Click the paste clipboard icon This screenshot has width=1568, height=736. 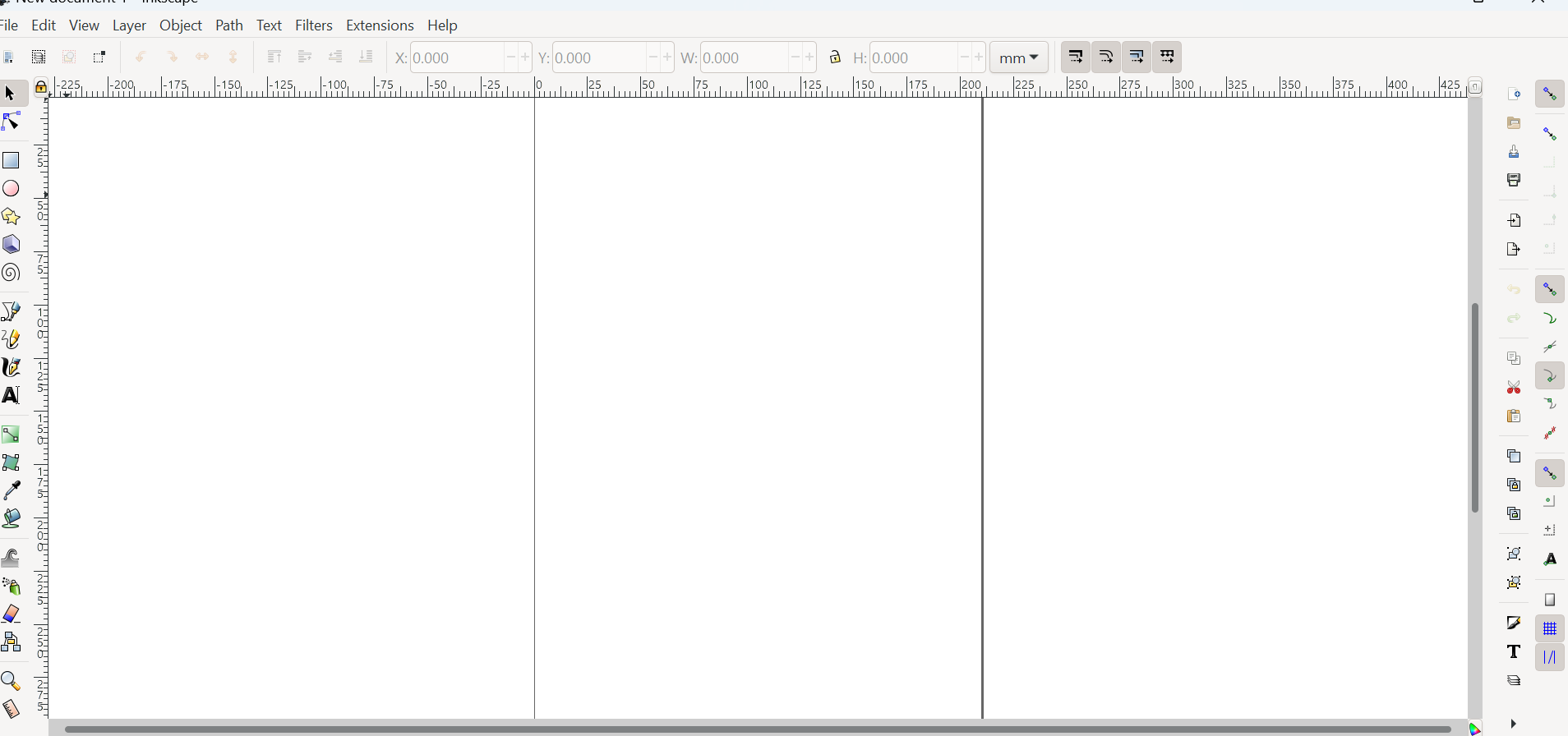[x=1514, y=416]
